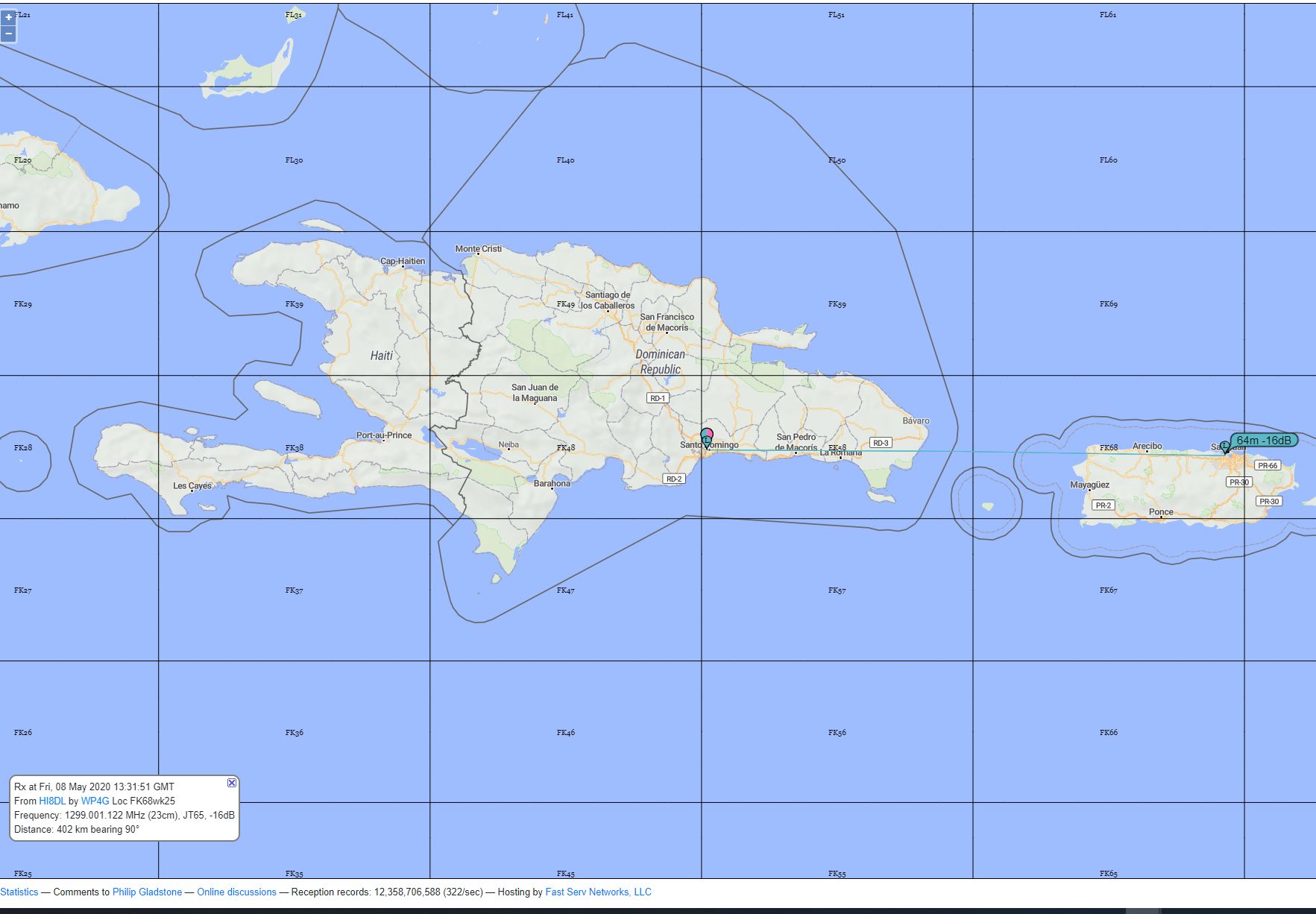Close the reception info popup

(x=232, y=782)
